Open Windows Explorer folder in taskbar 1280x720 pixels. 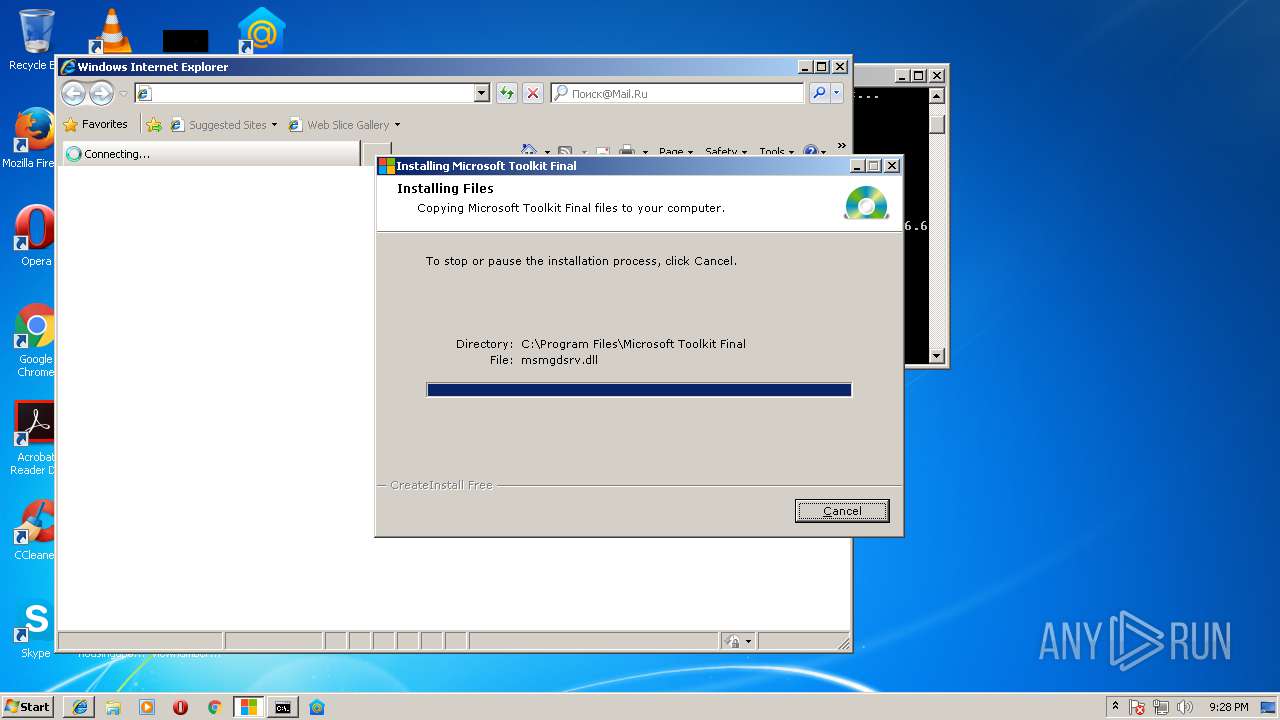tap(113, 707)
